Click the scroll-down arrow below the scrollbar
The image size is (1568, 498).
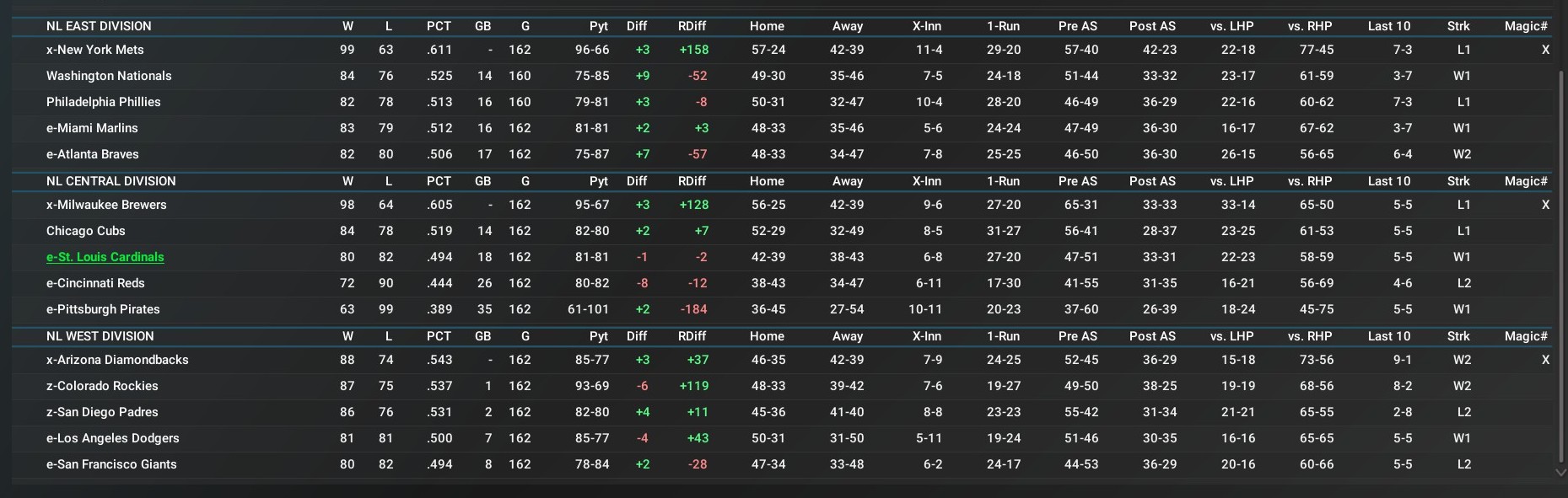(x=1560, y=473)
